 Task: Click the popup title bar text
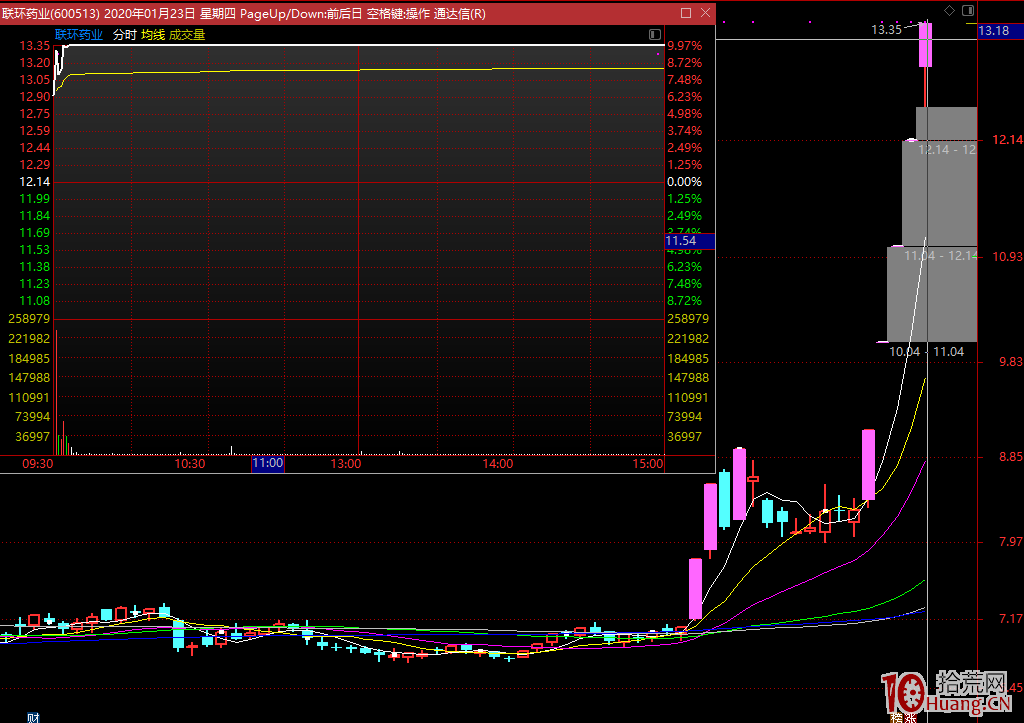[243, 13]
